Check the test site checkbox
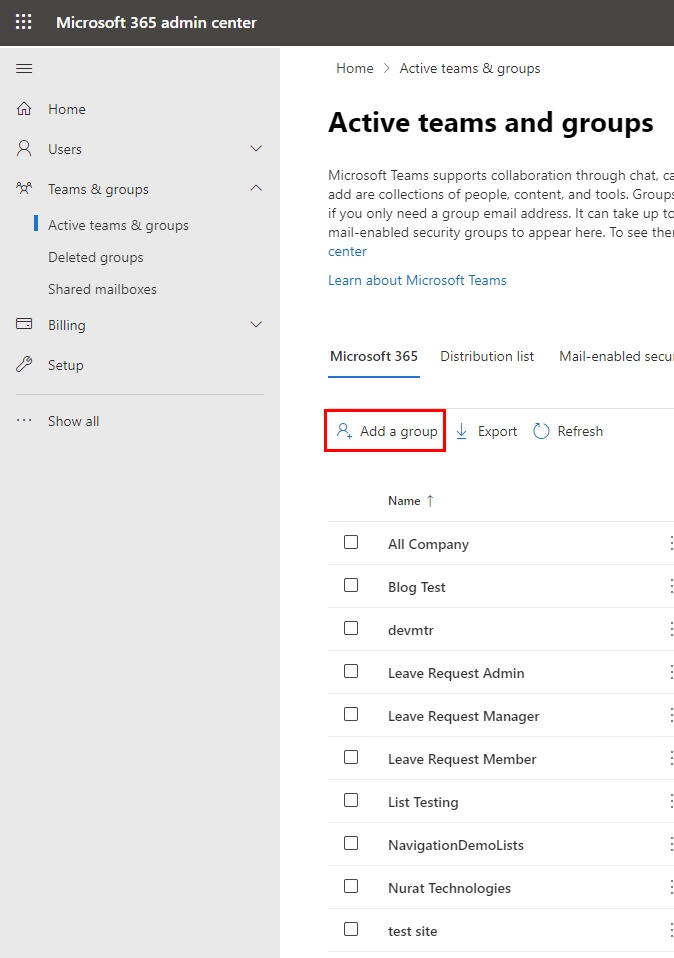 pyautogui.click(x=351, y=929)
